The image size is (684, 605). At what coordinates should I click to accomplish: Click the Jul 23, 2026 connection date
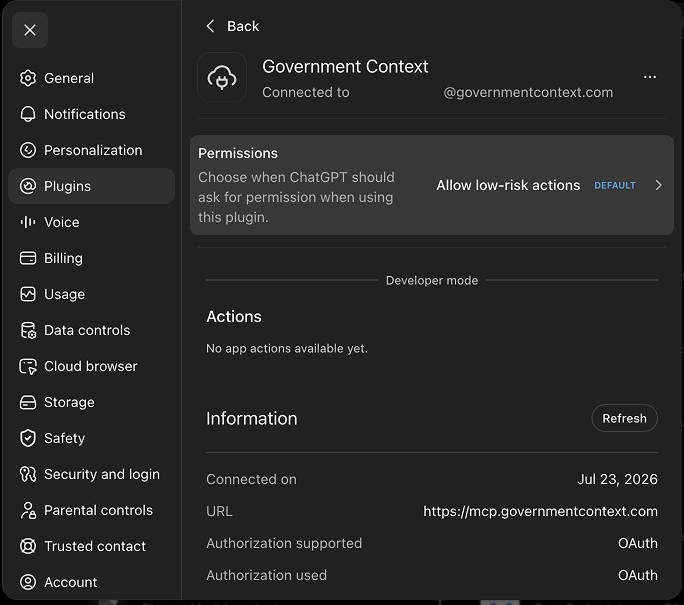click(x=617, y=479)
